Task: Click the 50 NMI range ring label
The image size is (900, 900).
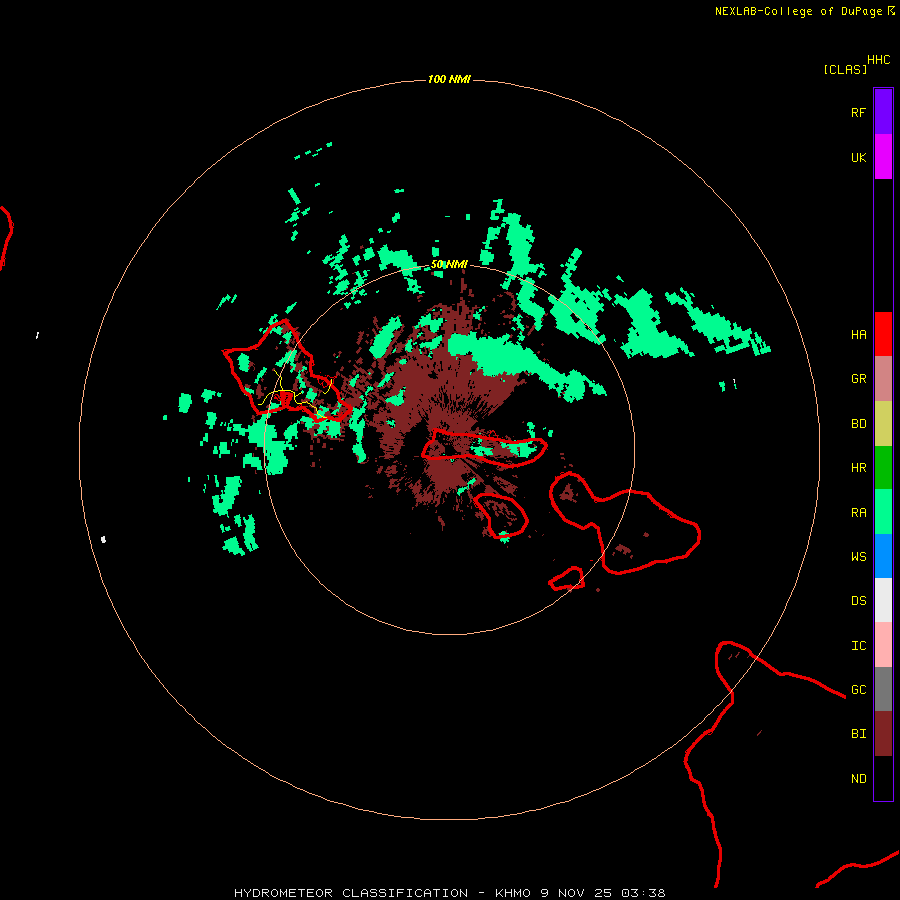Action: tap(449, 264)
